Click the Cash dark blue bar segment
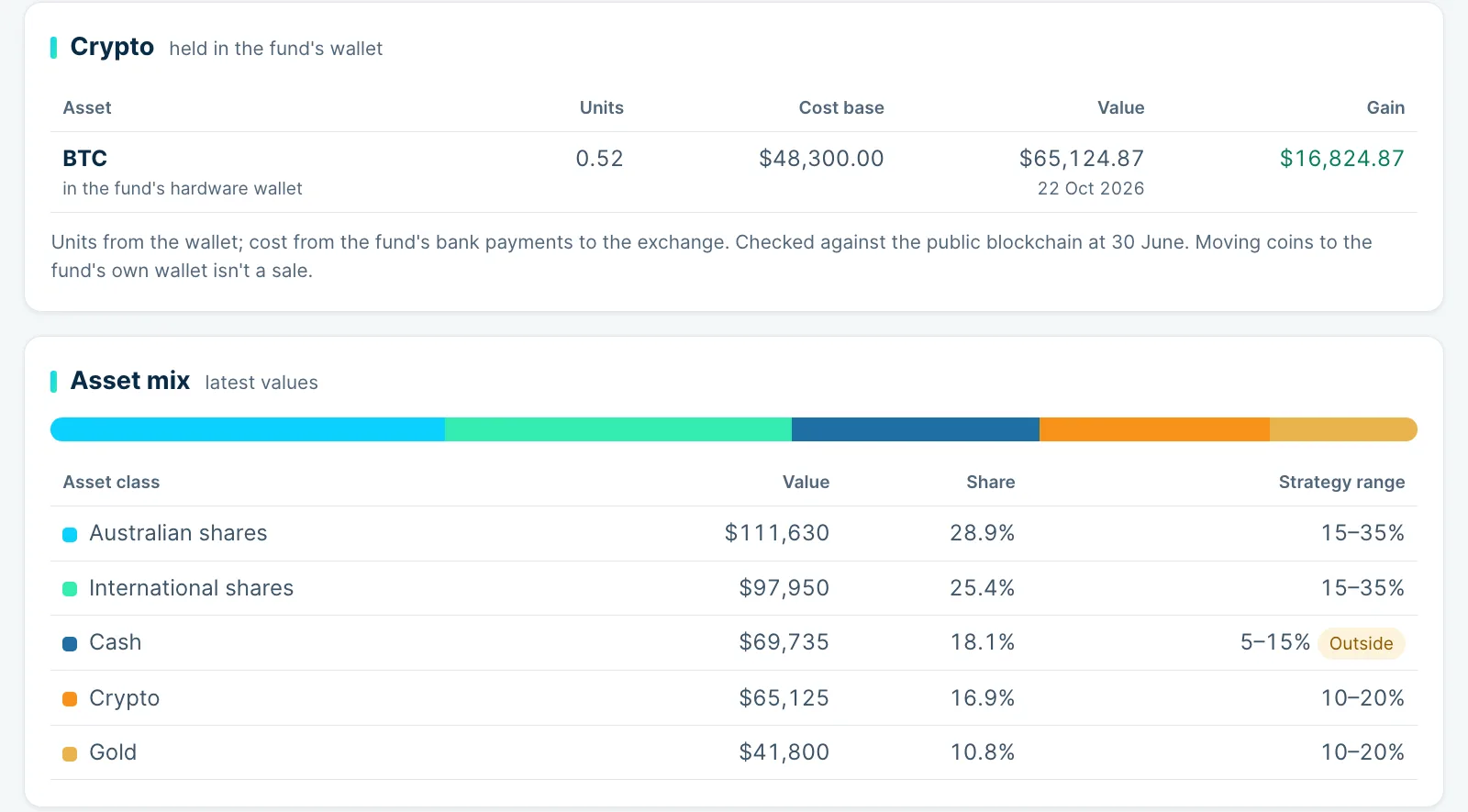Image resolution: width=1468 pixels, height=812 pixels. click(x=916, y=429)
